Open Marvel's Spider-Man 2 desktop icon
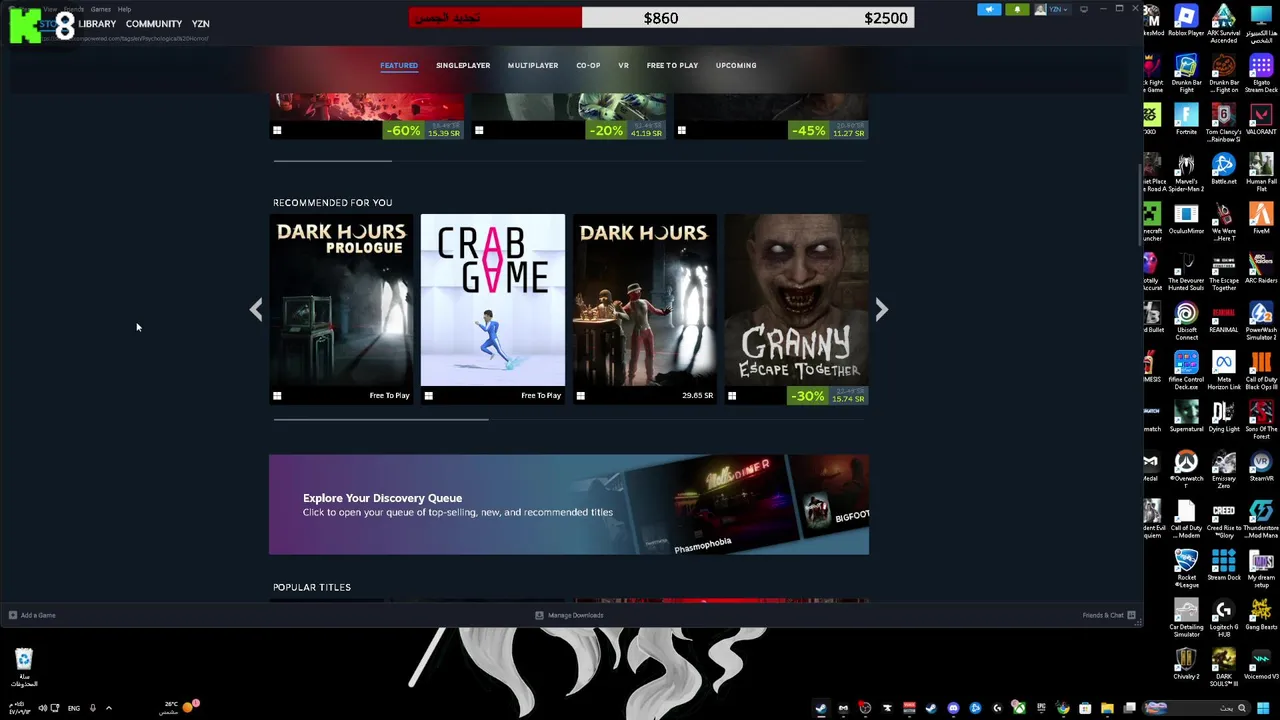This screenshot has height=720, width=1280. [1186, 172]
